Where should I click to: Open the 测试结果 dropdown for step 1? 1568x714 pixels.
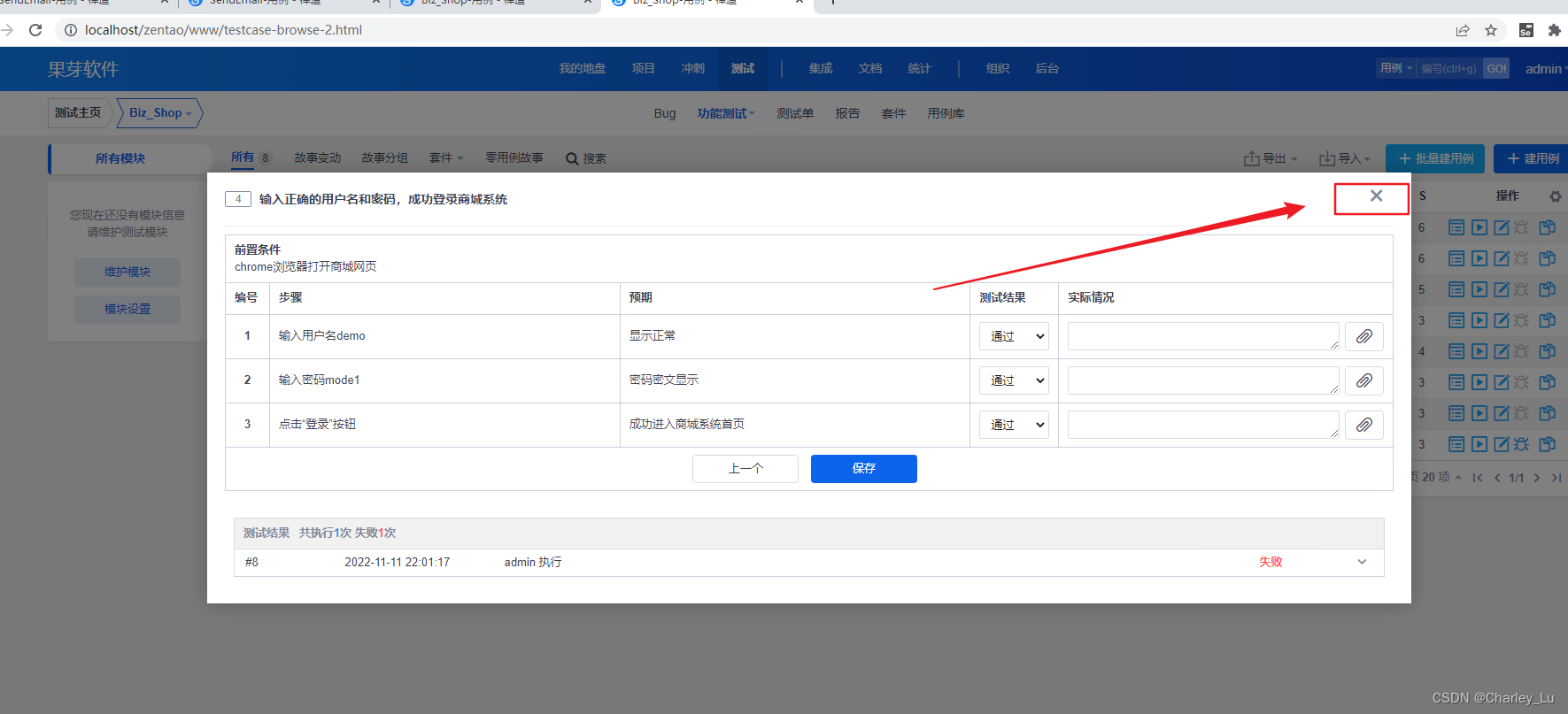point(1014,336)
